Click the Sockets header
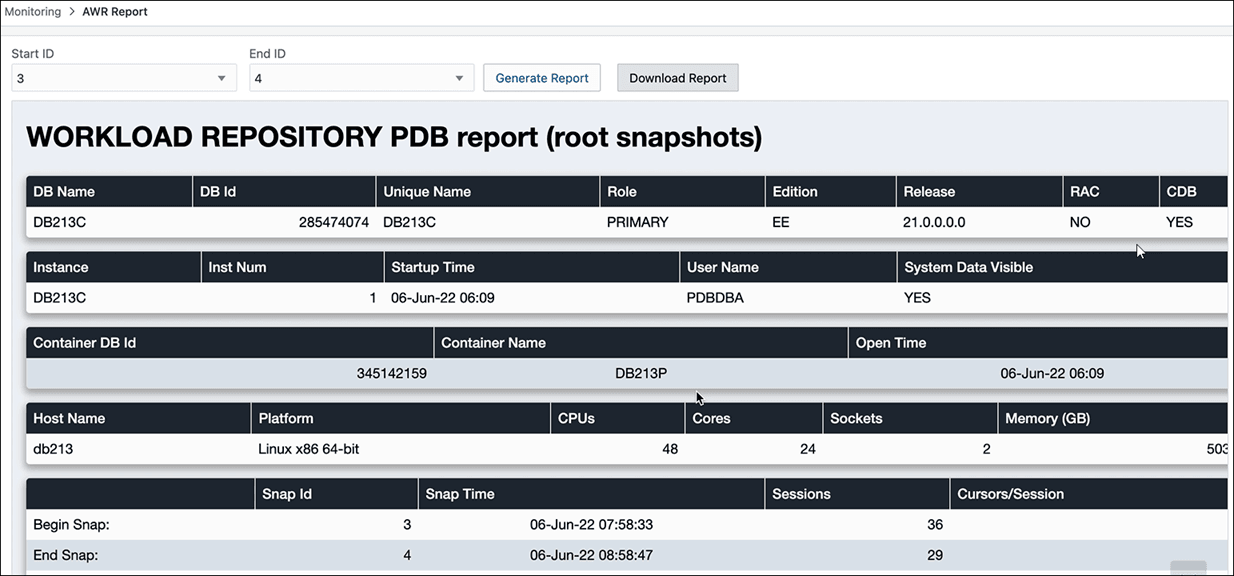Viewport: 1234px width, 576px height. pos(910,418)
